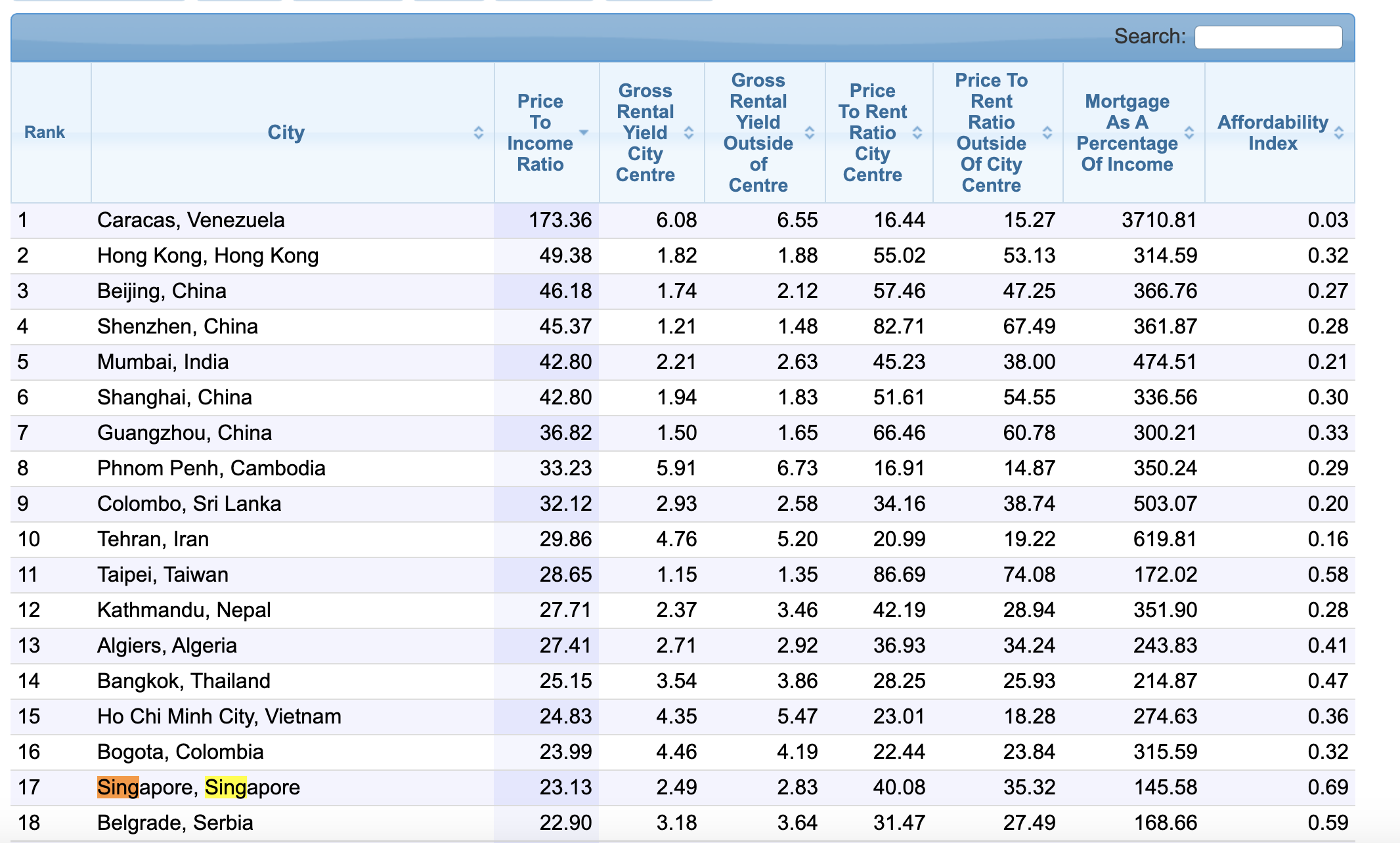Click on Phnom Penh, Cambodia
This screenshot has width=1400, height=843.
(211, 468)
